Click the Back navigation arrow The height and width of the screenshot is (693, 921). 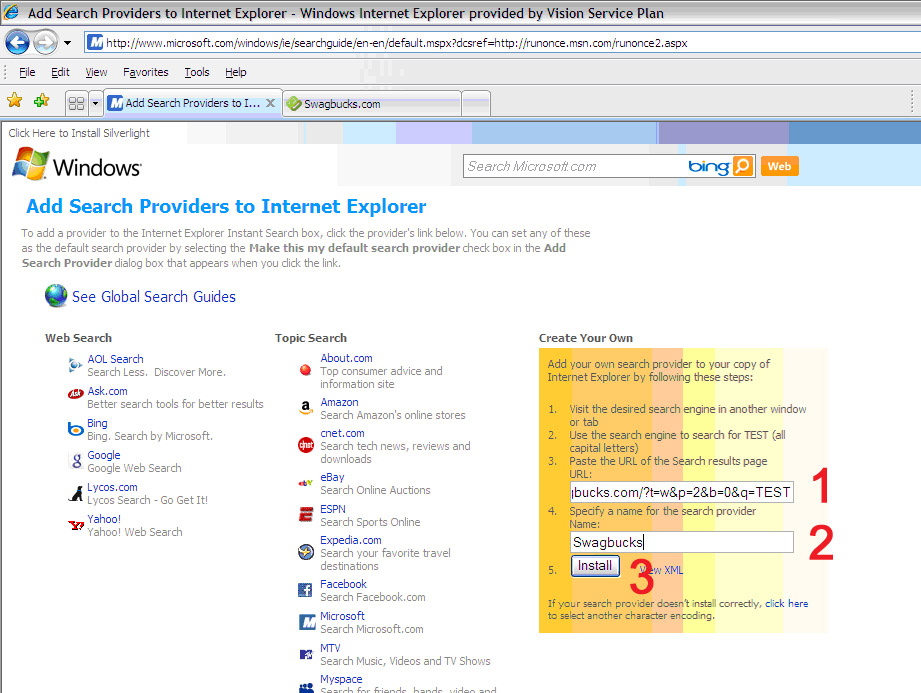point(17,42)
